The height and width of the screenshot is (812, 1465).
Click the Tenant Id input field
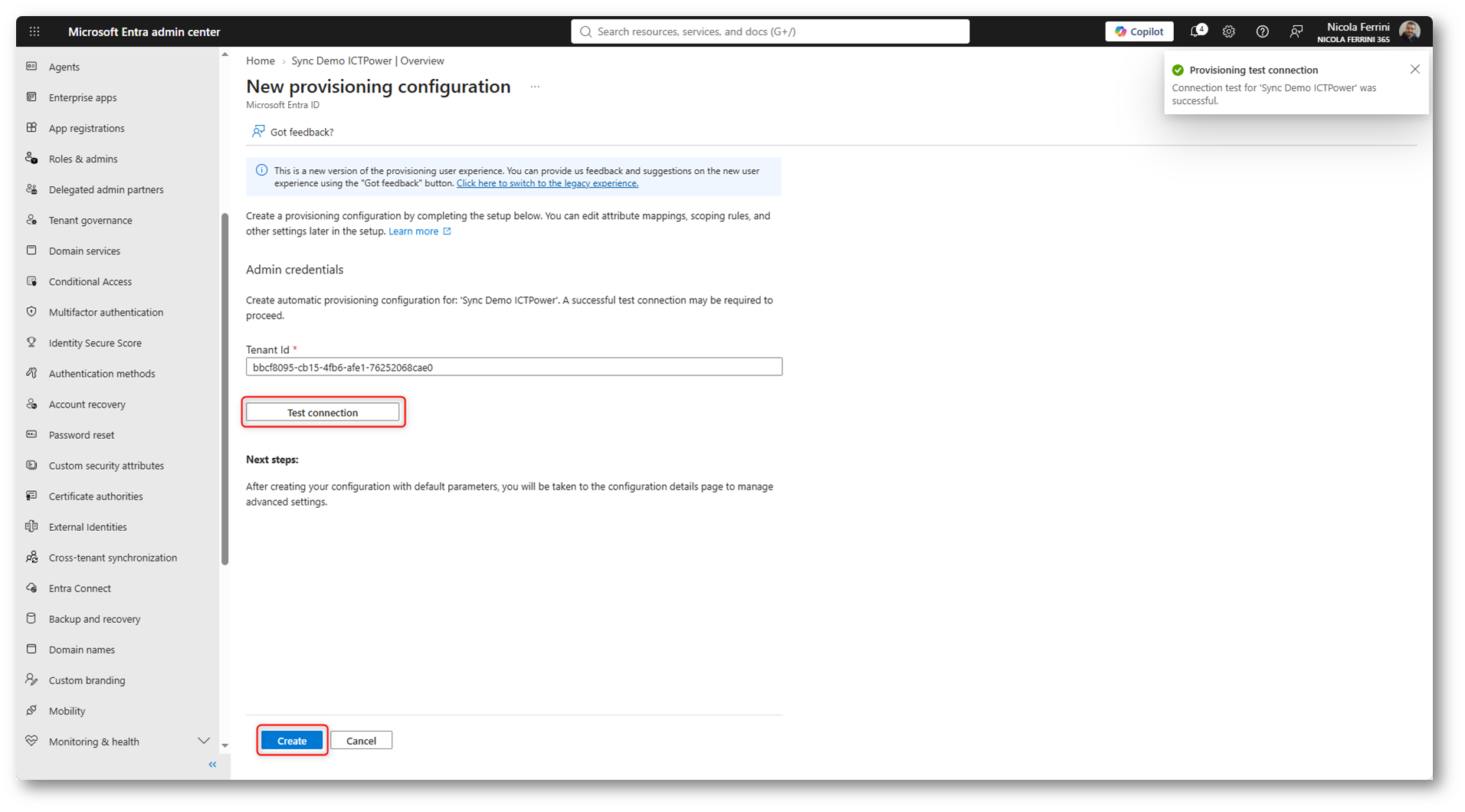point(514,367)
